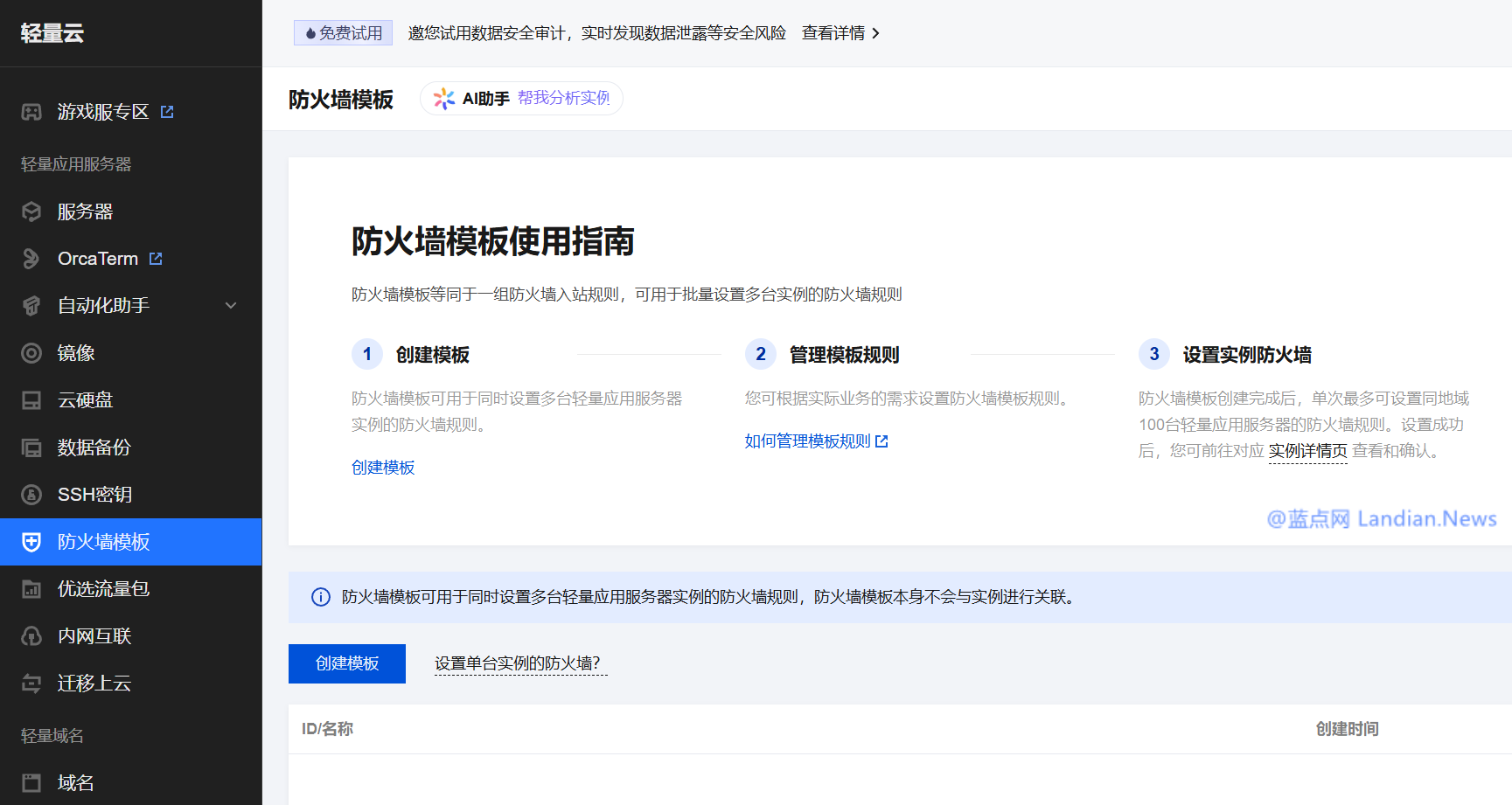Click the 游戏服专区 gamepad icon in sidebar

31,112
